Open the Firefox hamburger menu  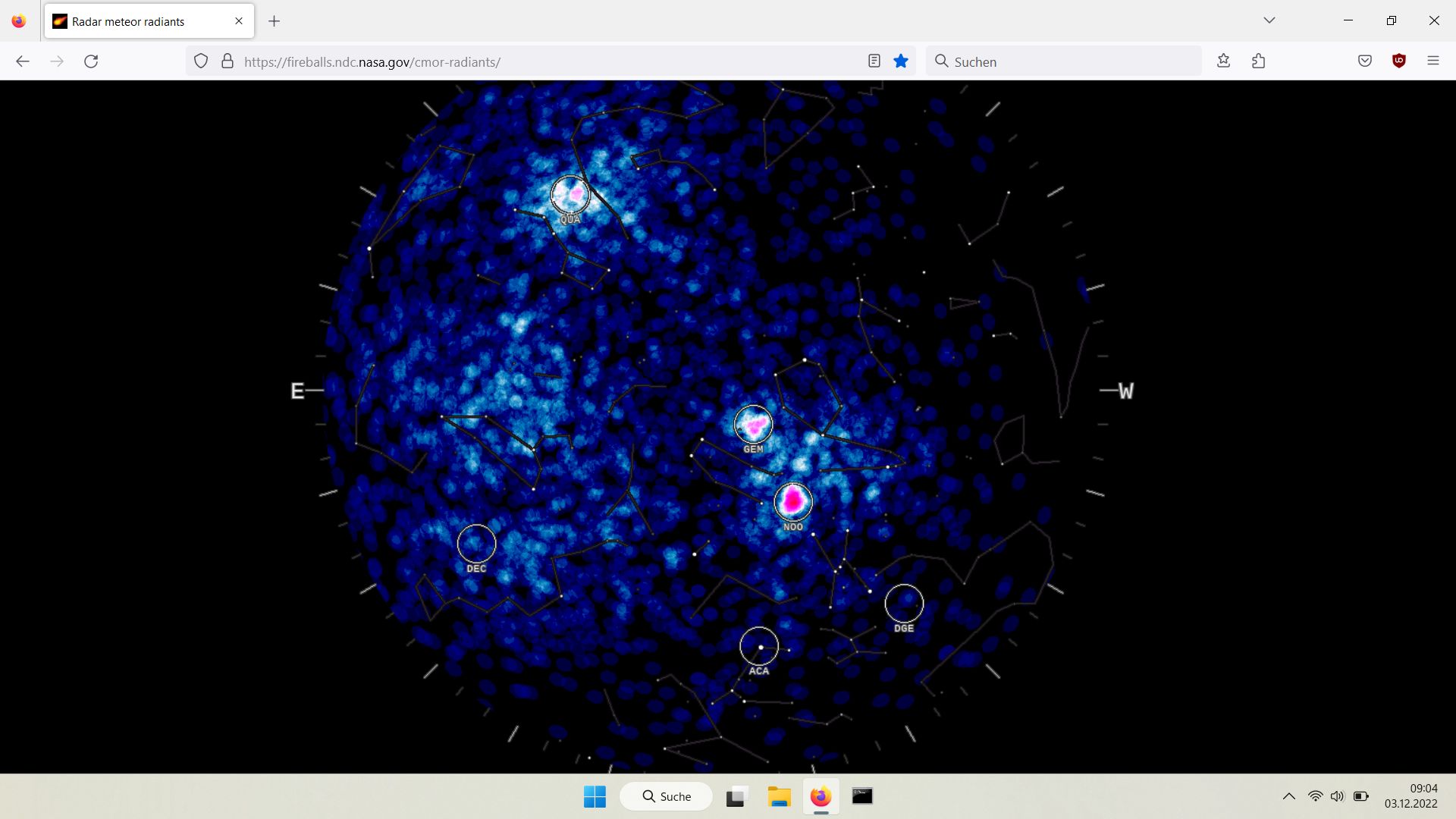point(1433,61)
